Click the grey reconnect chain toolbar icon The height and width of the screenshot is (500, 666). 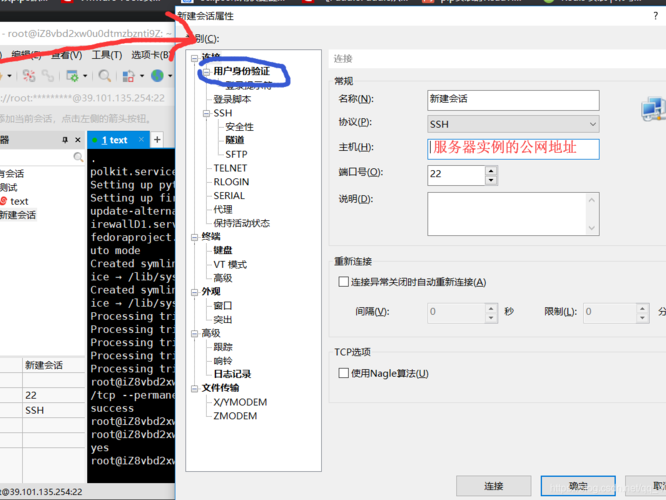coord(48,76)
